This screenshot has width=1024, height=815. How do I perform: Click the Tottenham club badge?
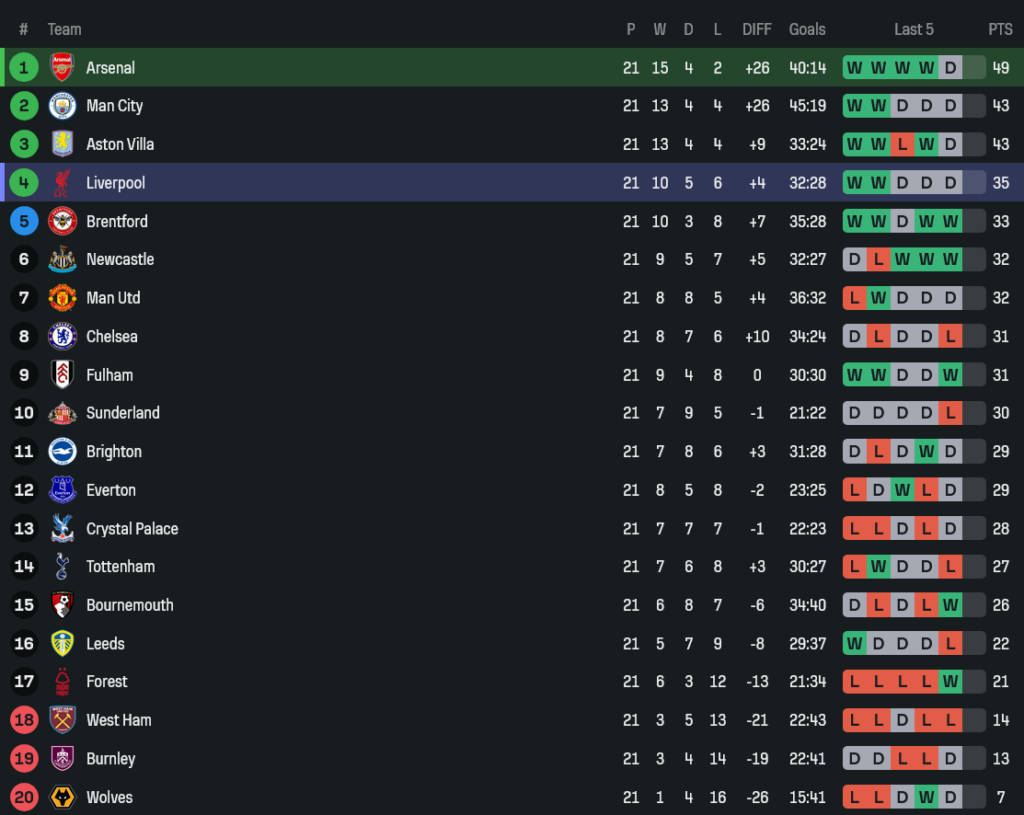[62, 567]
